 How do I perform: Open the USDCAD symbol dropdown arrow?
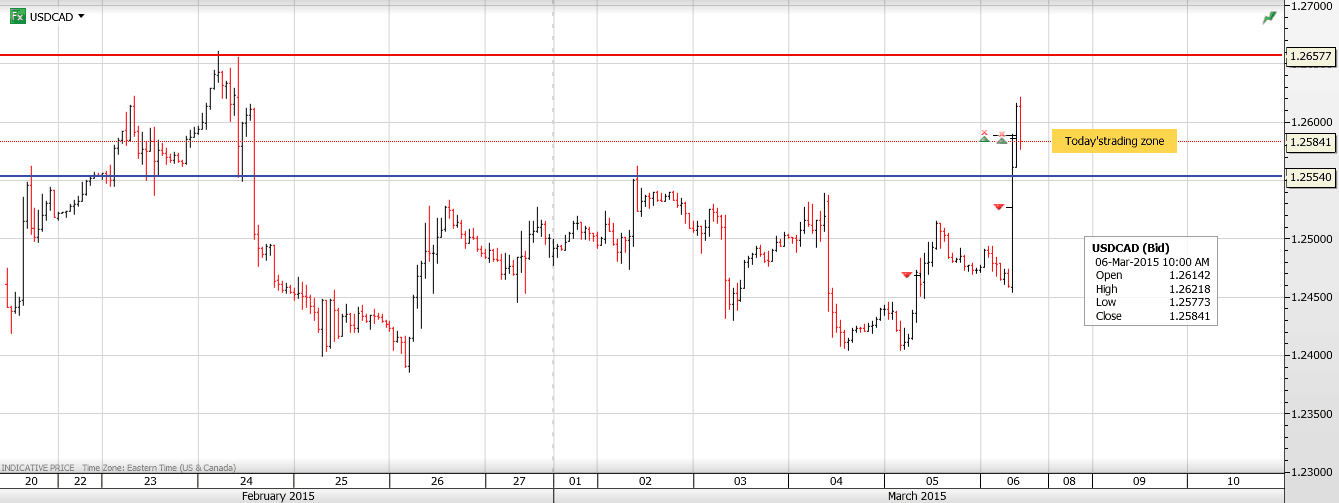(81, 16)
